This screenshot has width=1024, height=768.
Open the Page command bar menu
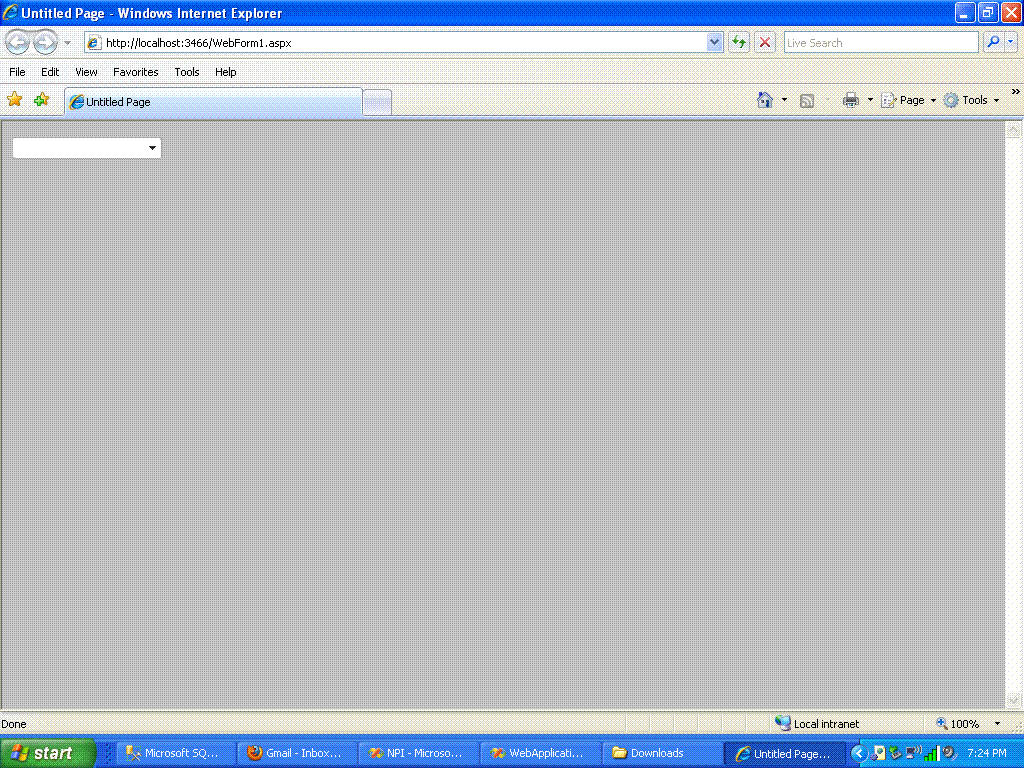point(908,100)
